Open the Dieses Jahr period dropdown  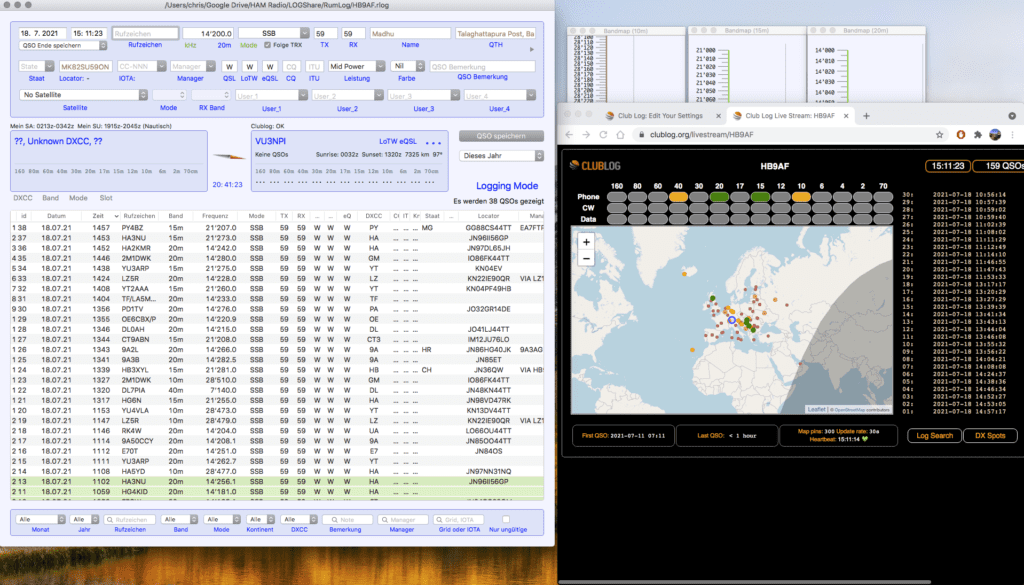click(500, 156)
